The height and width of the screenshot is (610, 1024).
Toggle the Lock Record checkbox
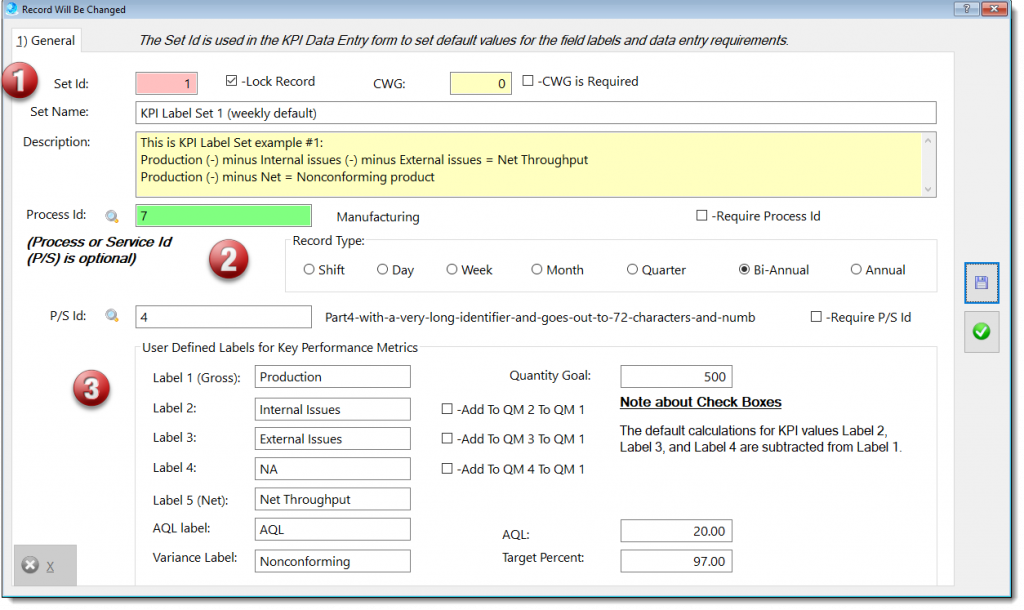coord(231,81)
